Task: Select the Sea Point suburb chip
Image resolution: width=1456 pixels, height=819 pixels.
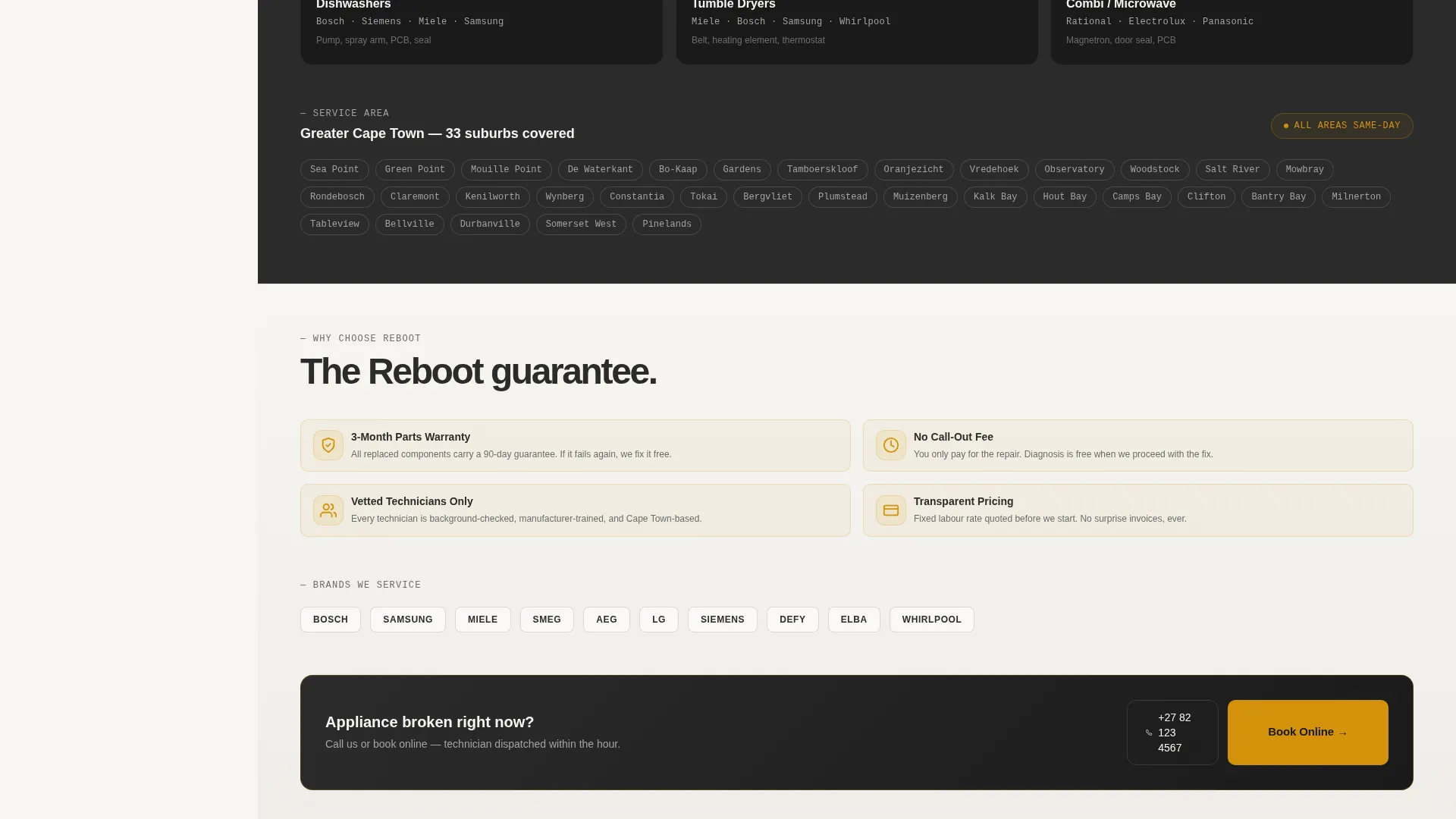Action: 334,170
